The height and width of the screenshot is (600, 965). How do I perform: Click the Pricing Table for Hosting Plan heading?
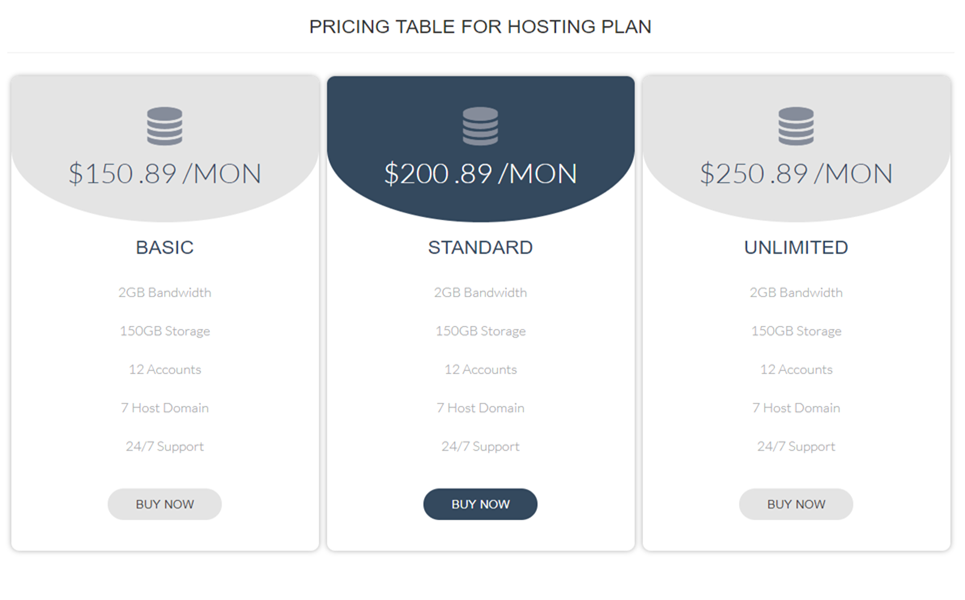tap(480, 26)
